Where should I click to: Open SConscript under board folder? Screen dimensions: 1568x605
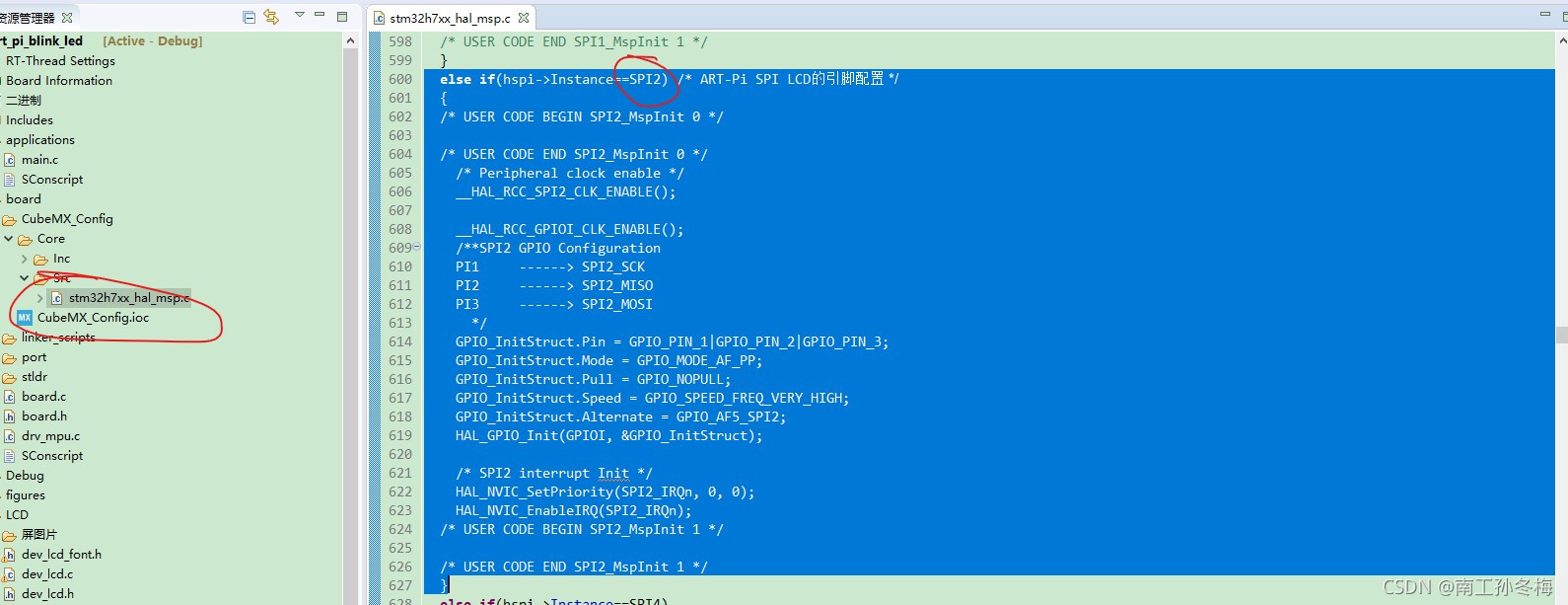[52, 455]
